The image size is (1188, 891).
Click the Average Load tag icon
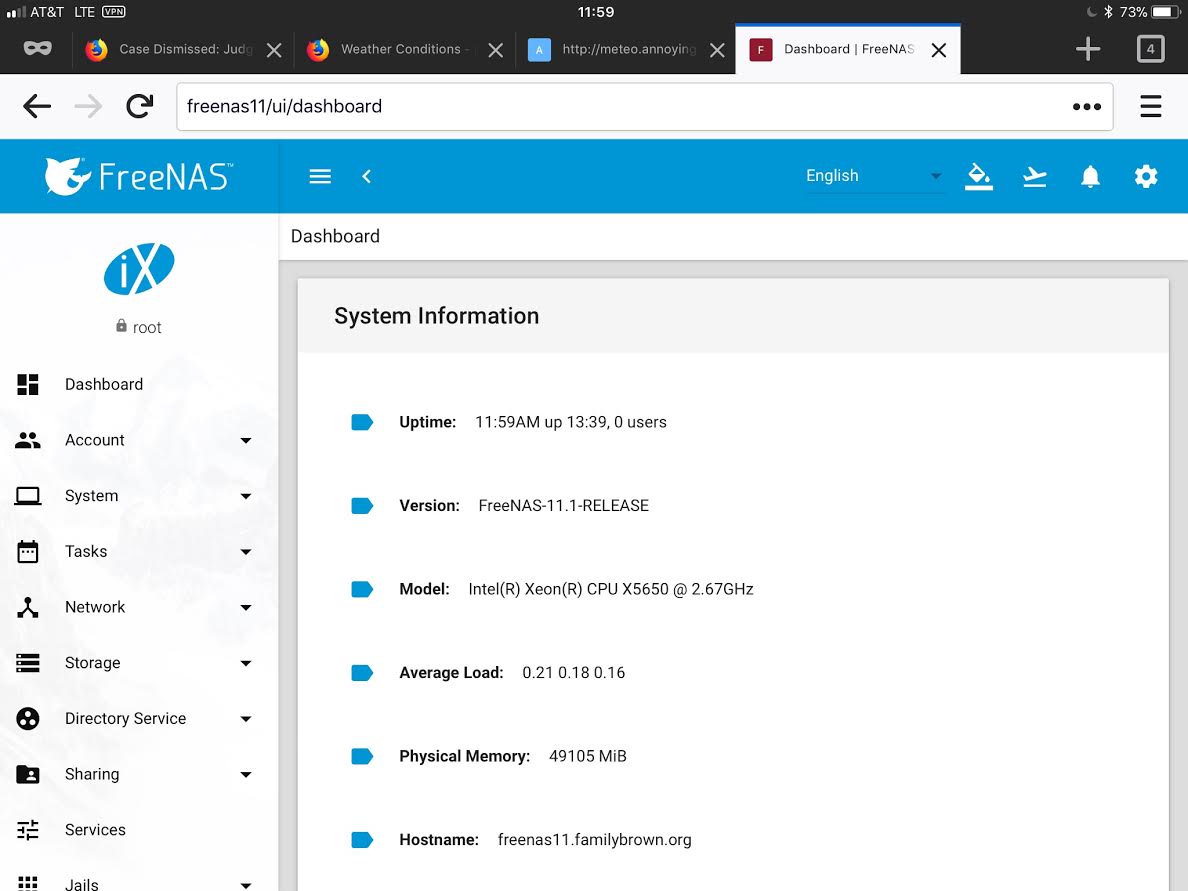click(362, 673)
